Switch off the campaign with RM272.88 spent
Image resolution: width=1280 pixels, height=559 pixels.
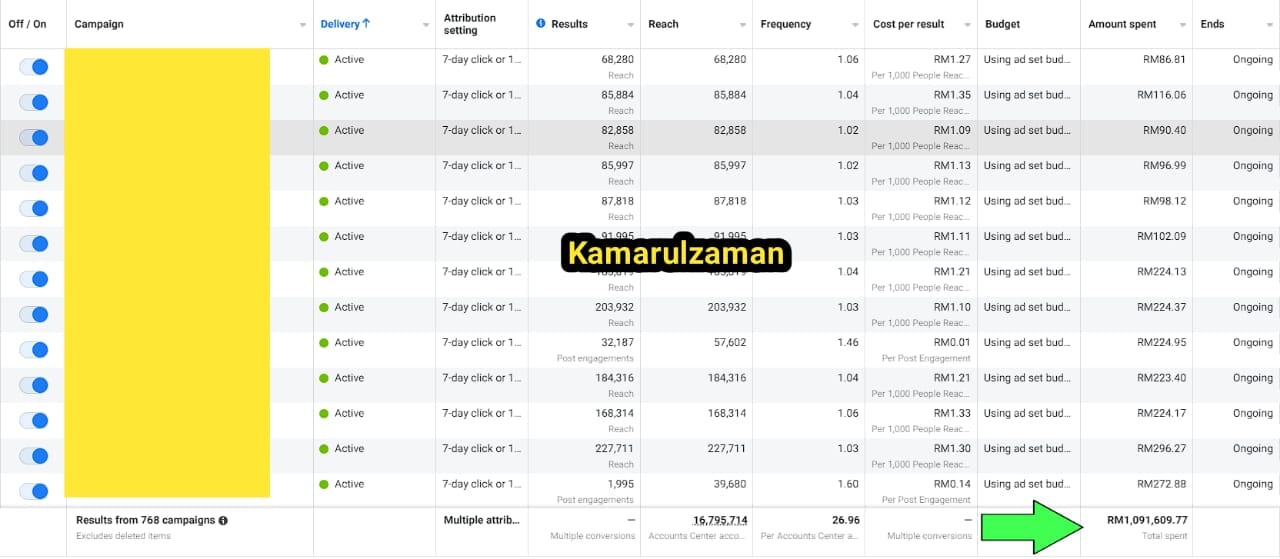click(x=34, y=491)
